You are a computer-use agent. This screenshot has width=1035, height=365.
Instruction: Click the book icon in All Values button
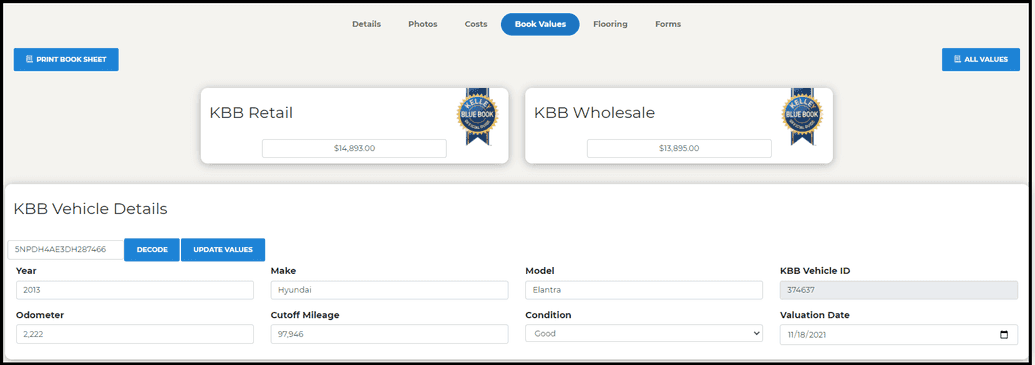point(957,59)
